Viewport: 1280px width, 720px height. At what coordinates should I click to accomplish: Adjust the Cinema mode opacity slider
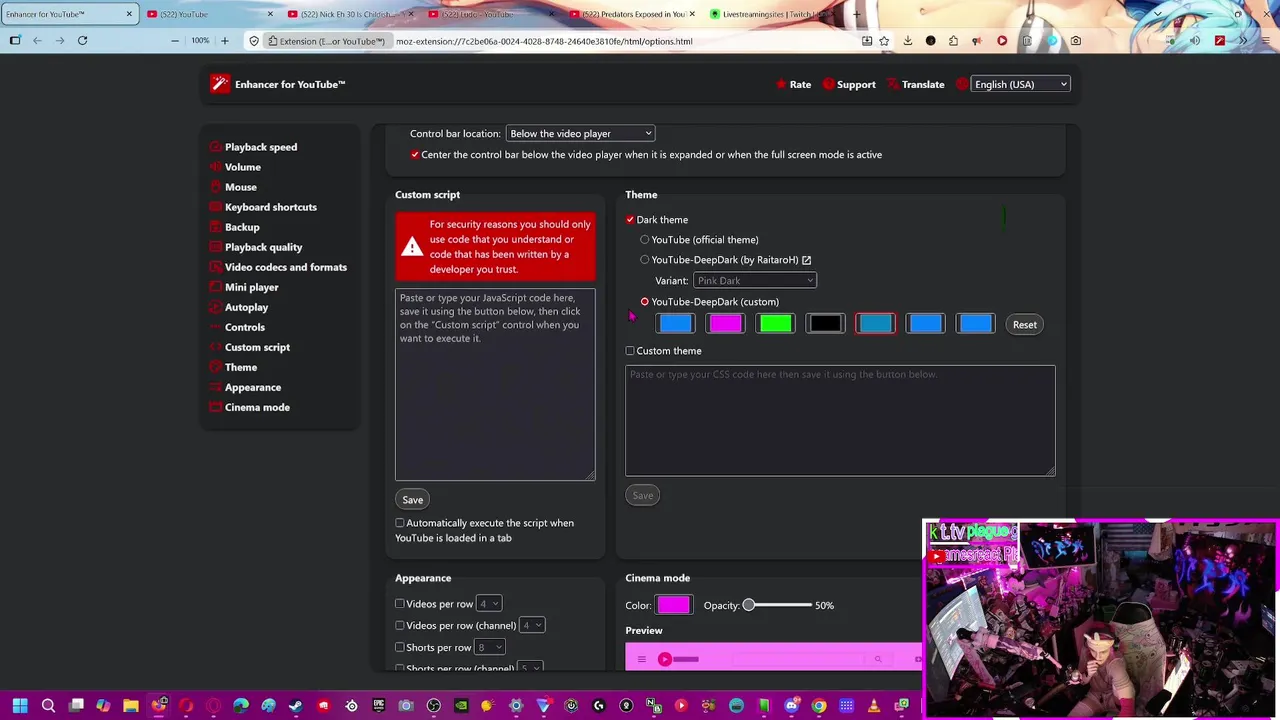click(780, 605)
